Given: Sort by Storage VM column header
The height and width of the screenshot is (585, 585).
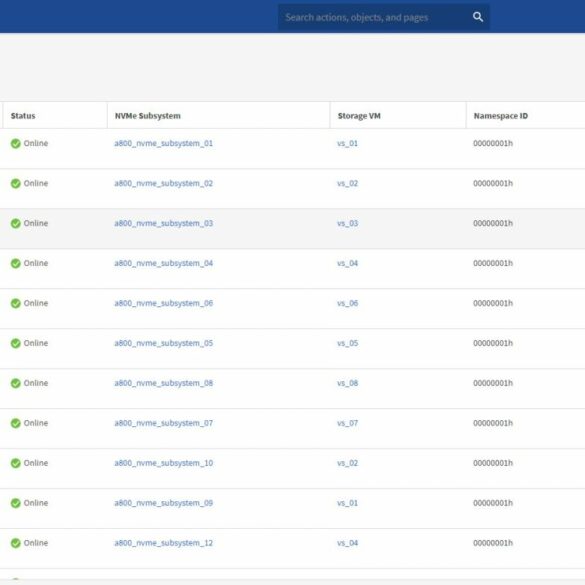Looking at the screenshot, I should tap(359, 116).
